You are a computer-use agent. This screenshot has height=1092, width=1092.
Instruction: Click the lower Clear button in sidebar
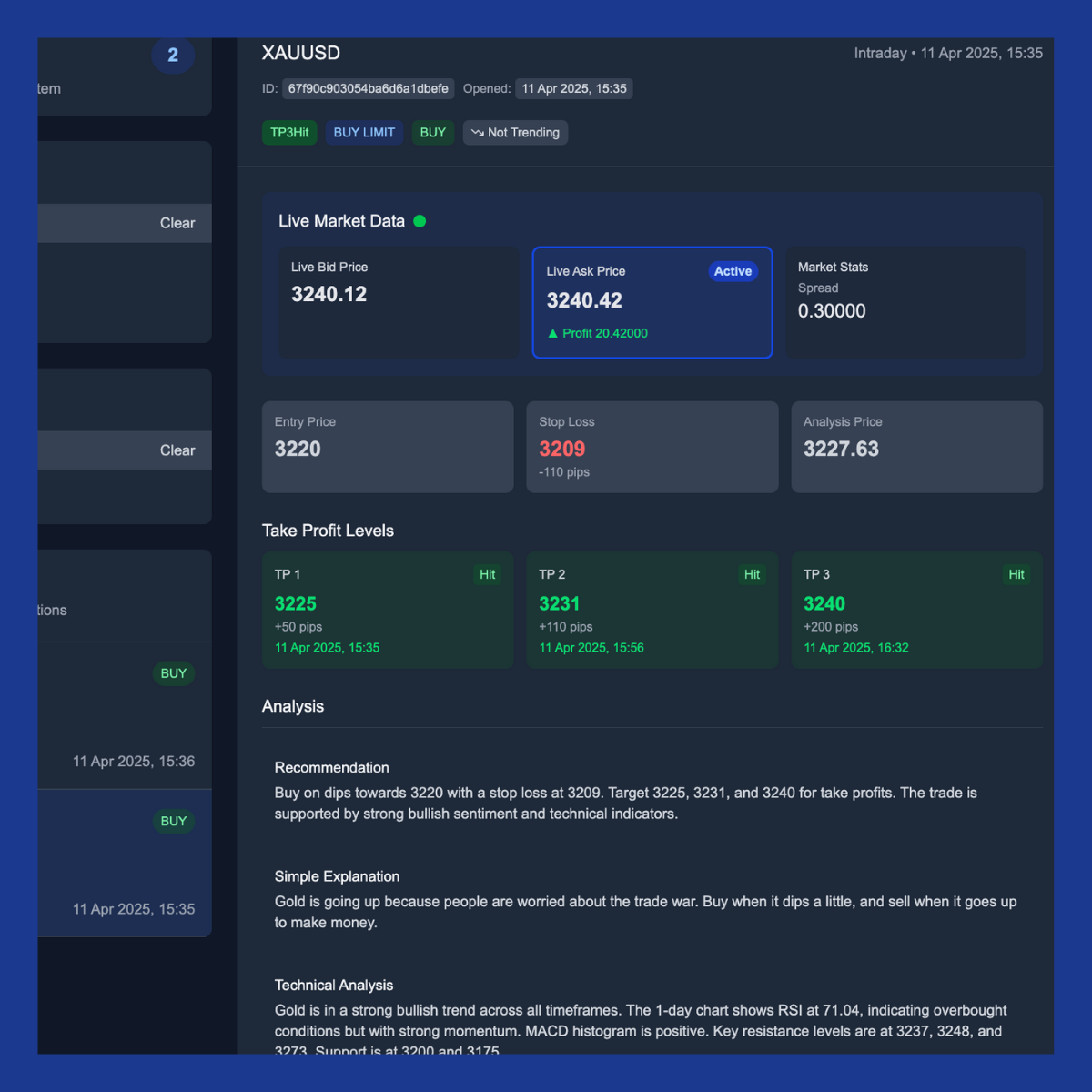tap(177, 450)
